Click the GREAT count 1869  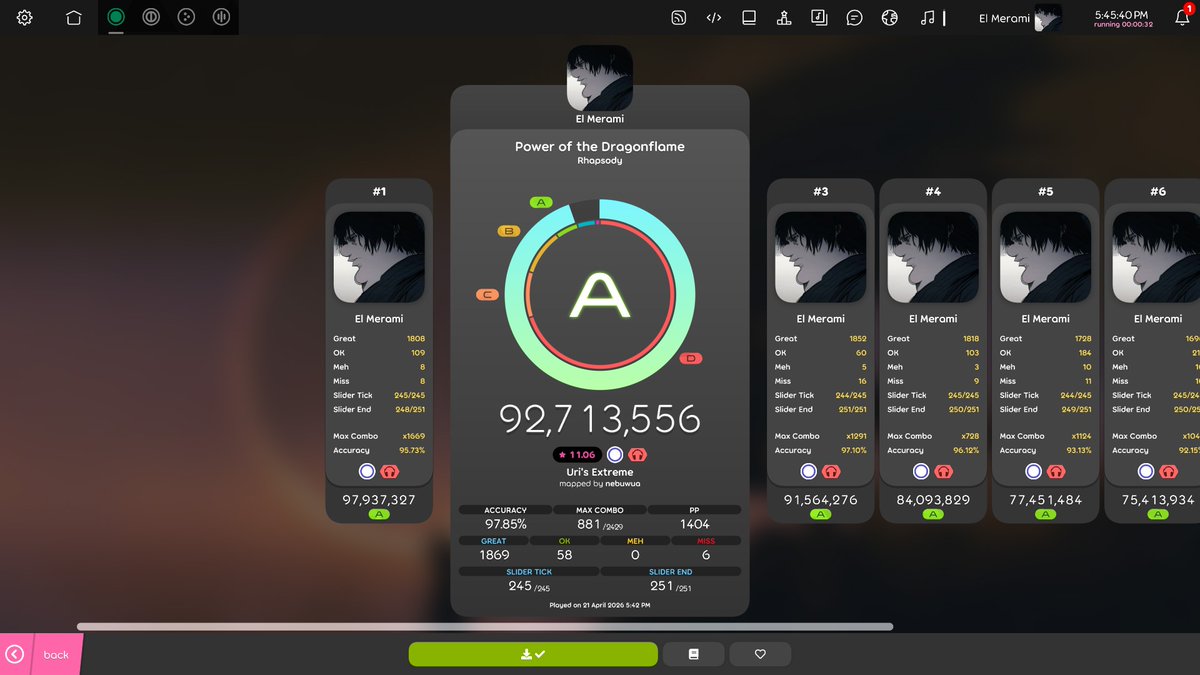494,549
